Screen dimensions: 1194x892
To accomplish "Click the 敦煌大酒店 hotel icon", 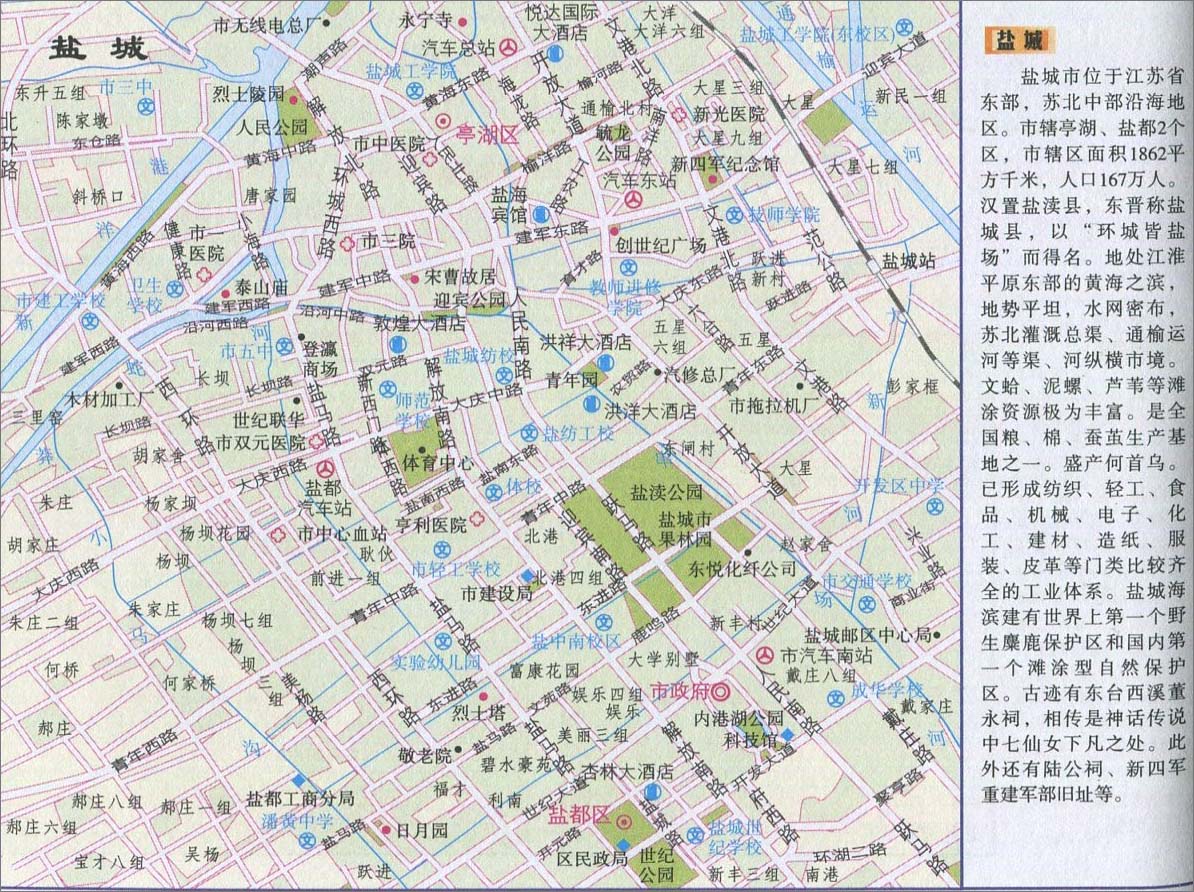I will point(396,345).
